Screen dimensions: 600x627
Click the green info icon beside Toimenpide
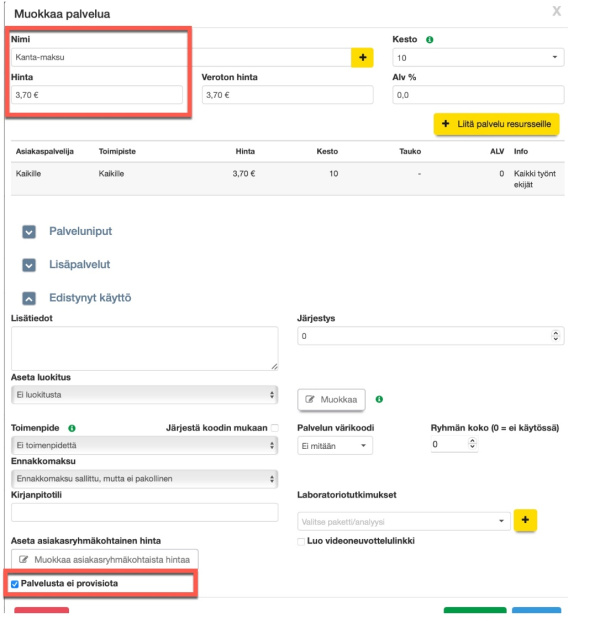72,428
